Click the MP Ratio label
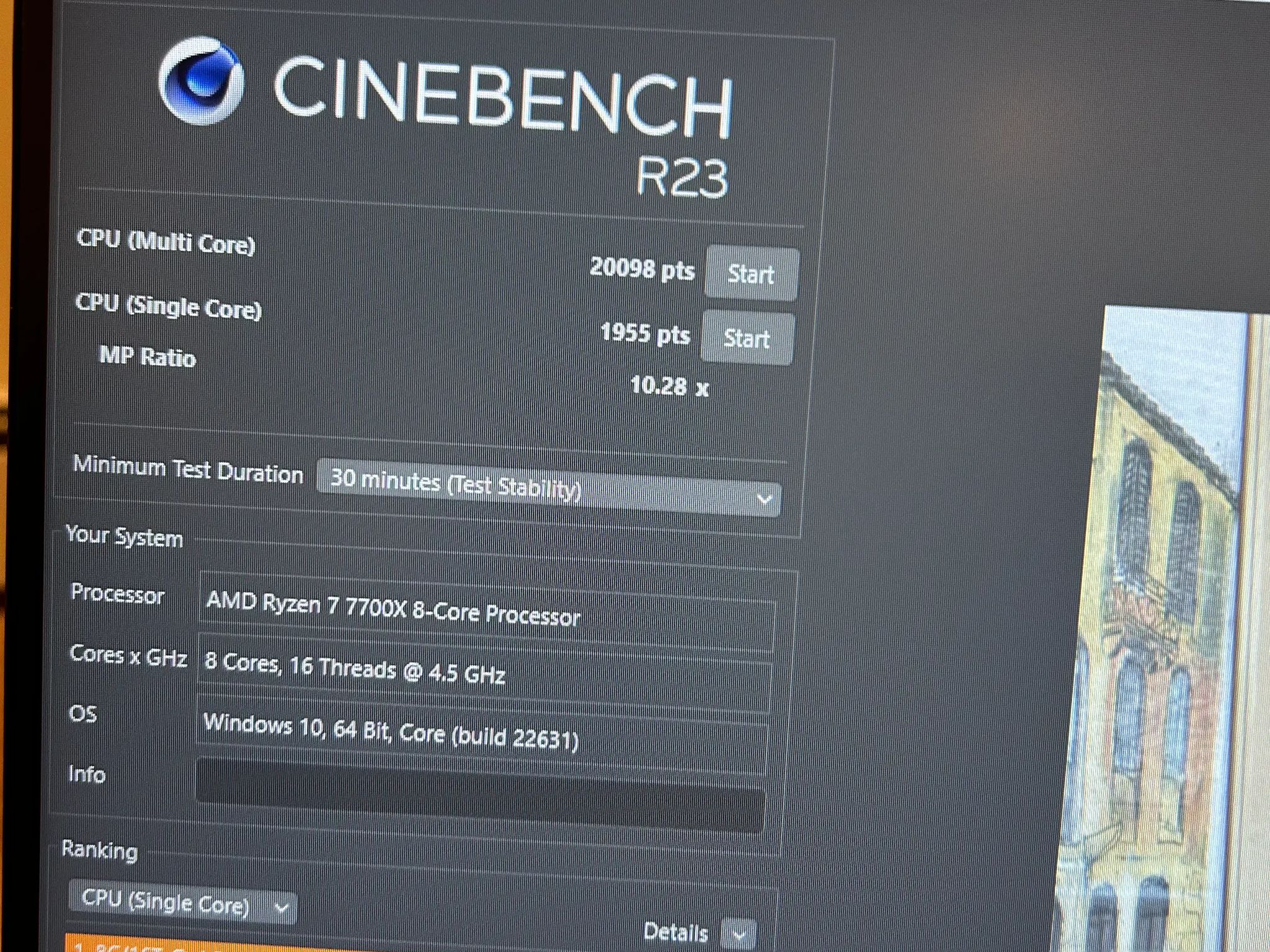The height and width of the screenshot is (952, 1270). 148,357
